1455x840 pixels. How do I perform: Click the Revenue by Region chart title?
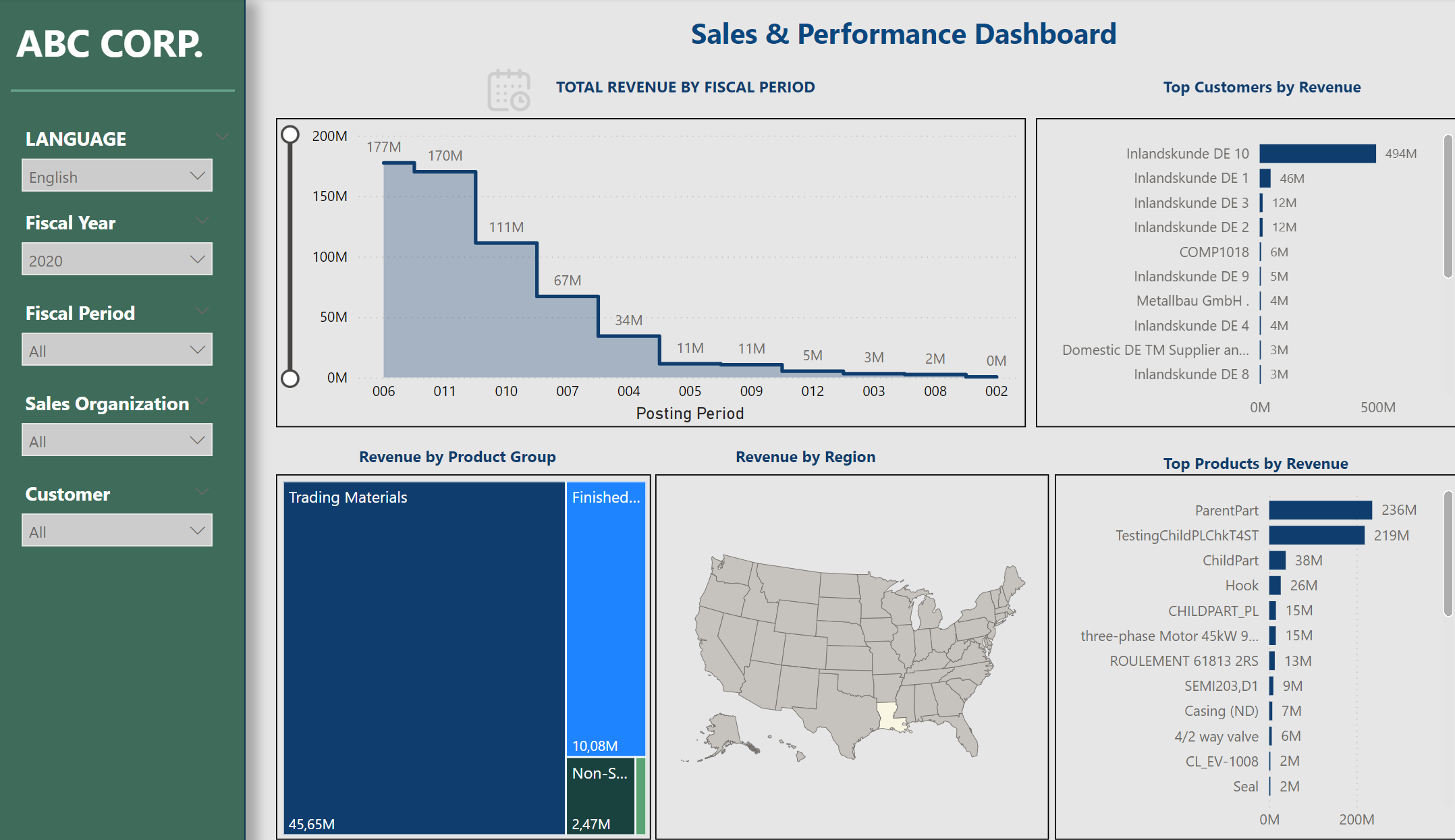805,457
